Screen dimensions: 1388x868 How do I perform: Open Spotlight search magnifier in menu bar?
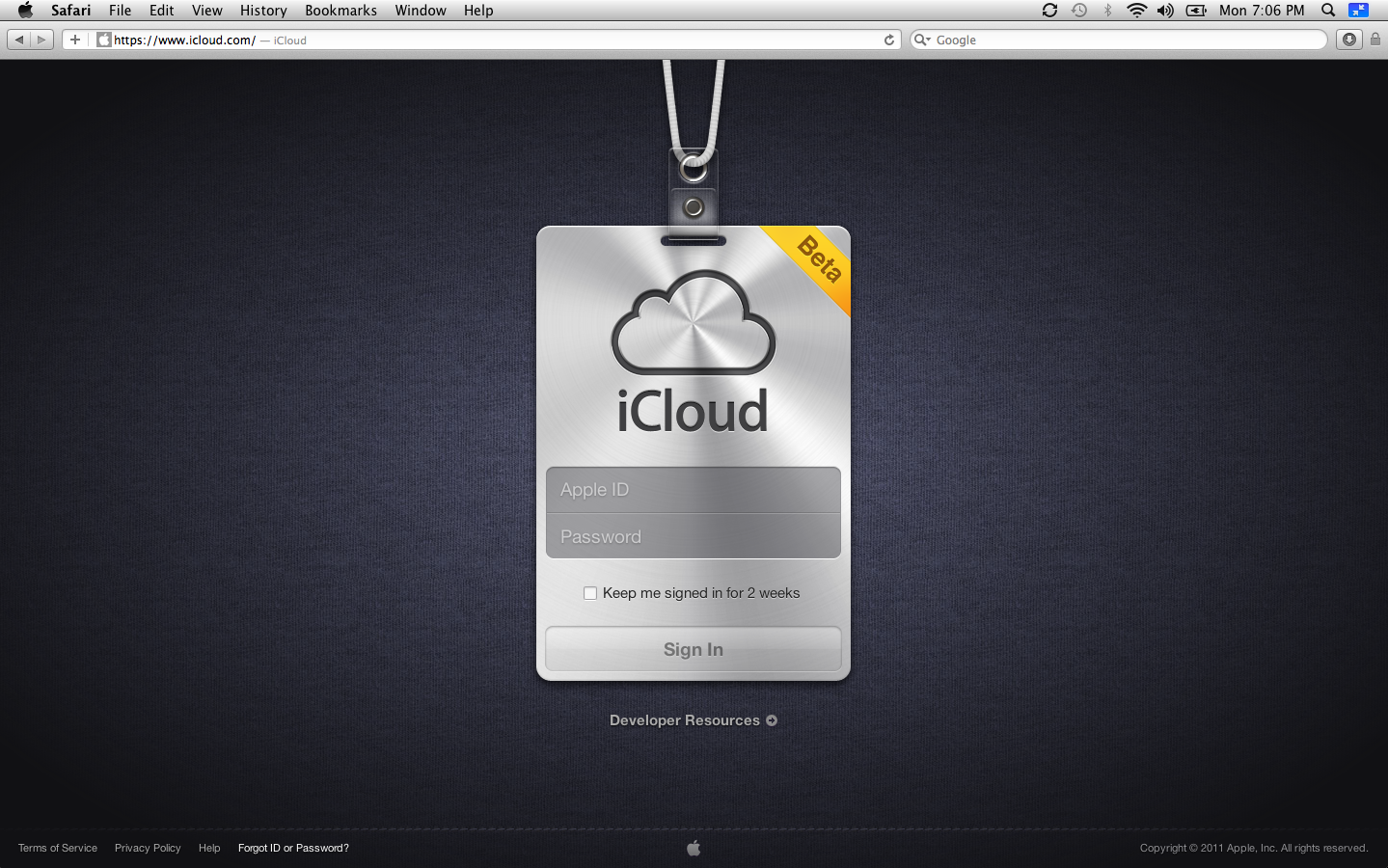tap(1328, 11)
